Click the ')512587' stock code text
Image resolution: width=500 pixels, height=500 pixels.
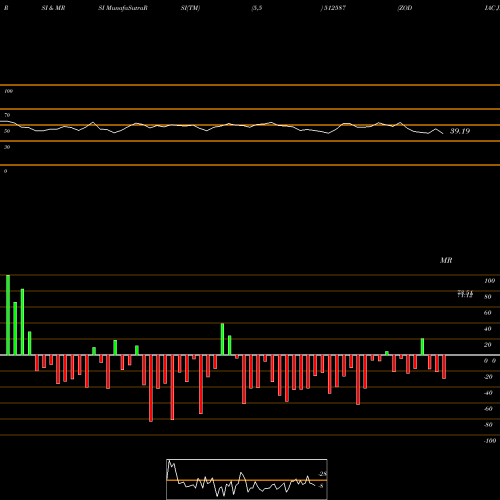(x=333, y=8)
